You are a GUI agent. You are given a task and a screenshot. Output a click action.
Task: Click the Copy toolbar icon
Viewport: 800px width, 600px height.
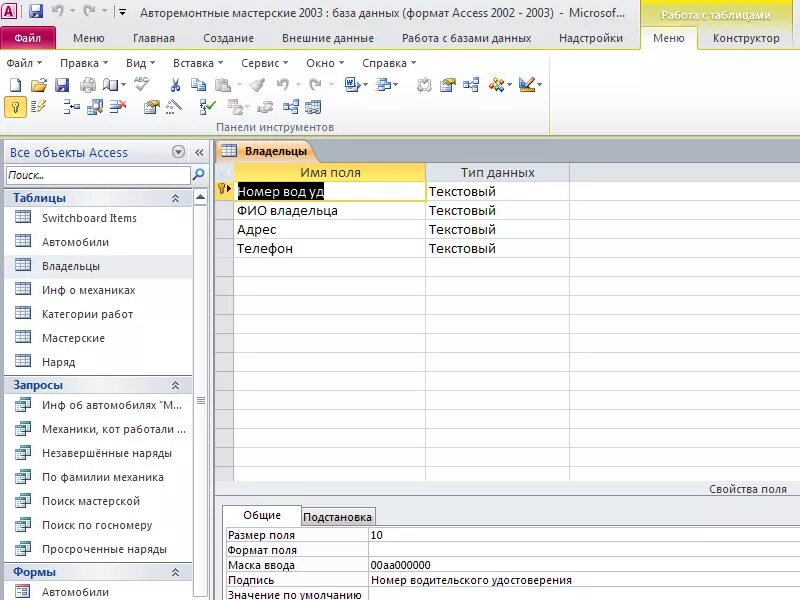(x=198, y=85)
